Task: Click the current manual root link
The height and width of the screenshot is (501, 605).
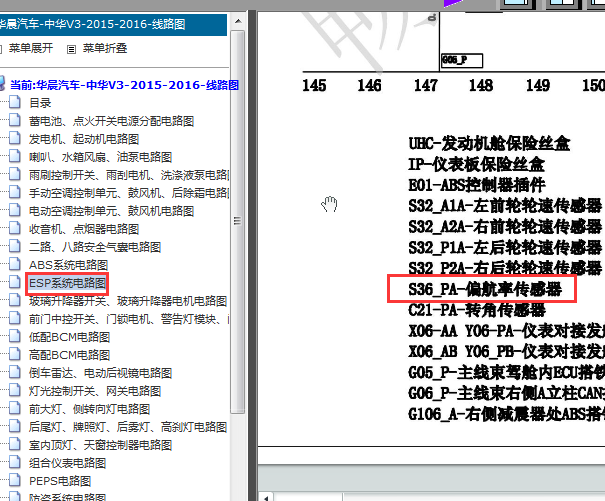Action: coord(124,85)
